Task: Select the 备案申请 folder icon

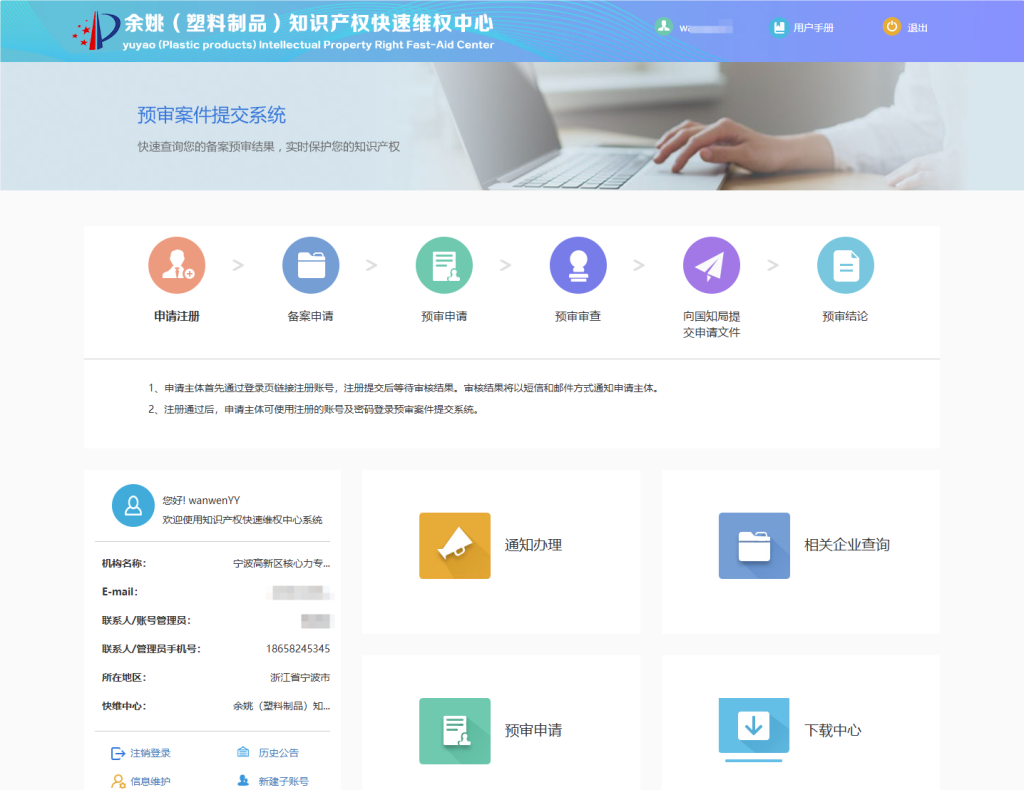Action: point(310,265)
